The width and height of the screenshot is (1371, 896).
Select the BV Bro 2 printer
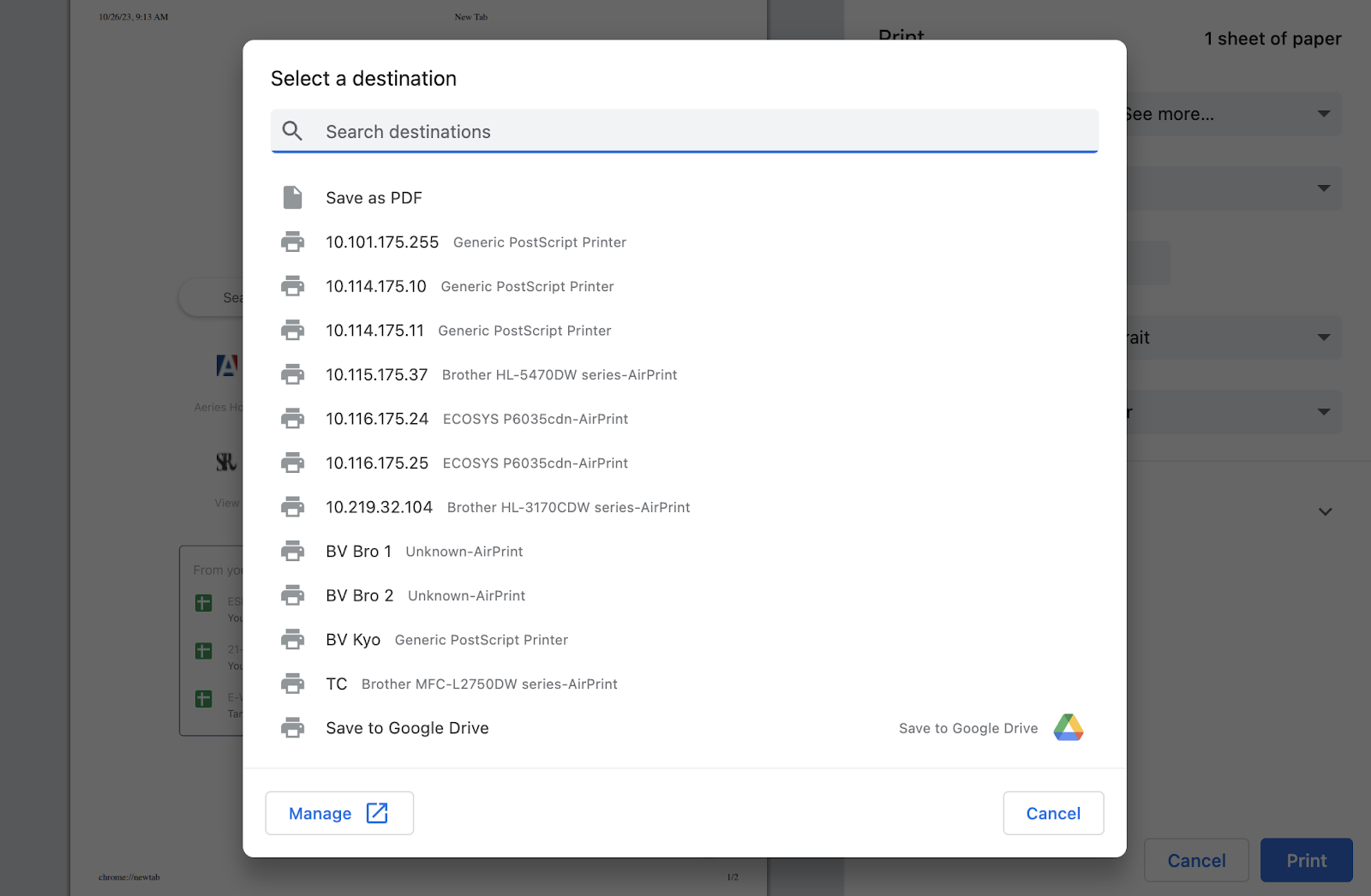click(685, 595)
